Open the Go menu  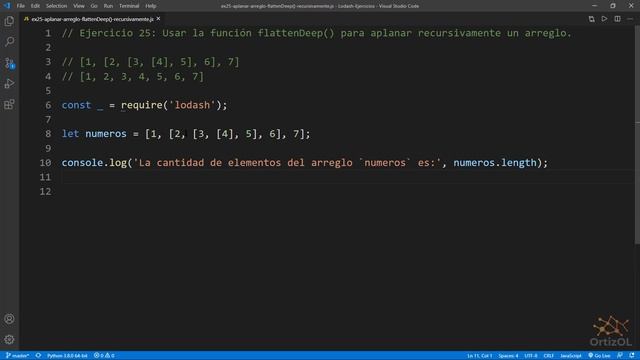(94, 6)
